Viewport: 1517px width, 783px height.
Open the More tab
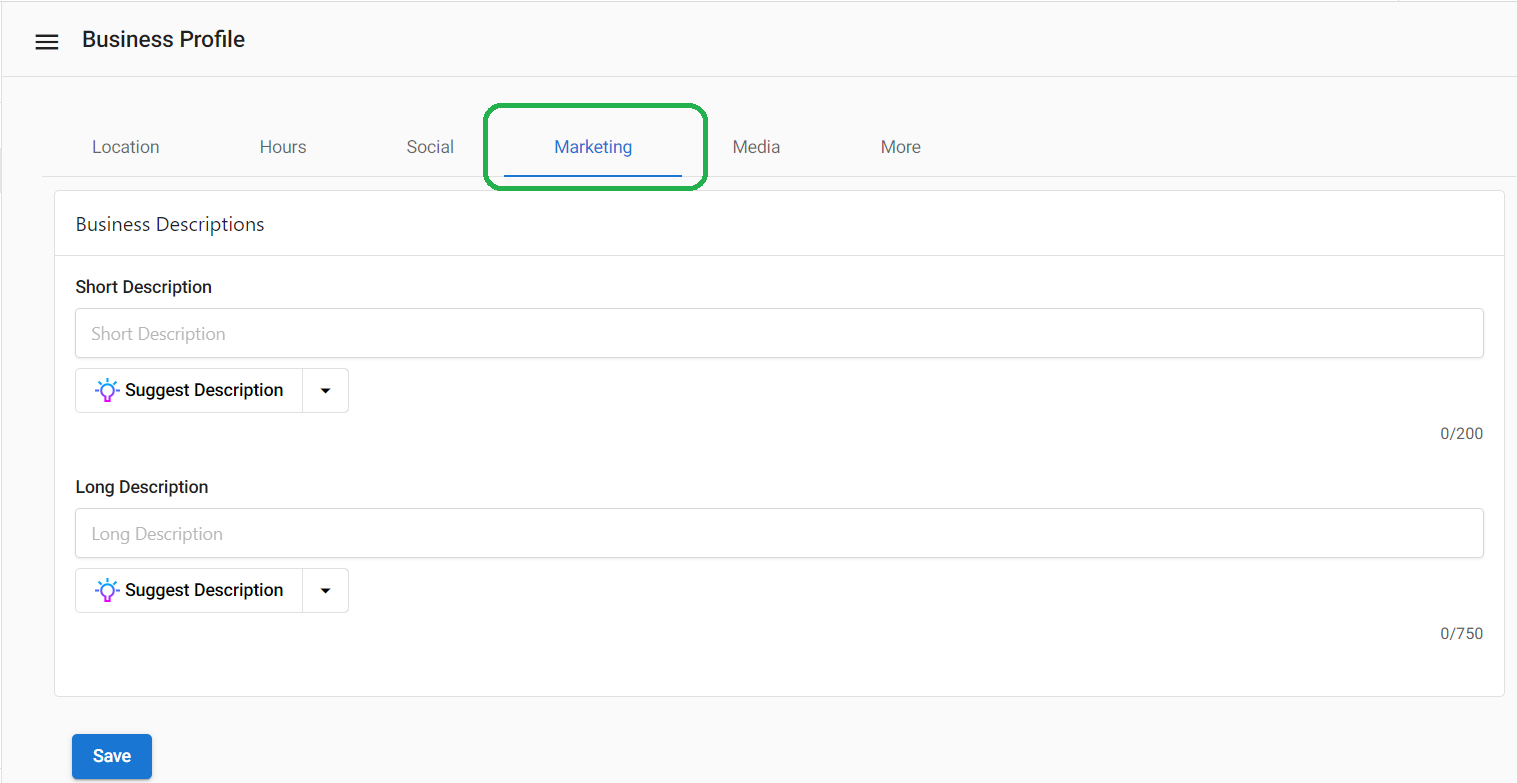click(x=900, y=146)
